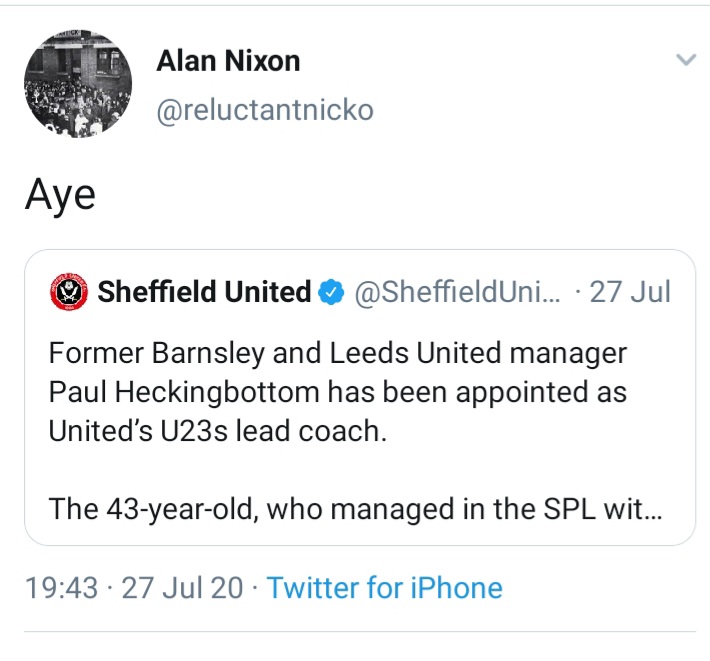Open the Twitter for iPhone source link
710x661 pixels.
385,587
